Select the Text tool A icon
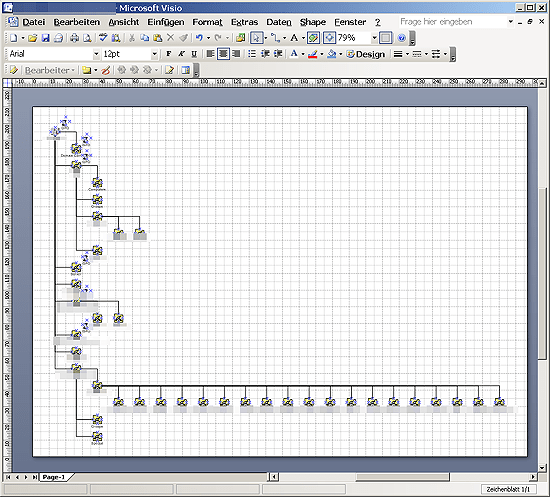This screenshot has width=550, height=497. [294, 38]
